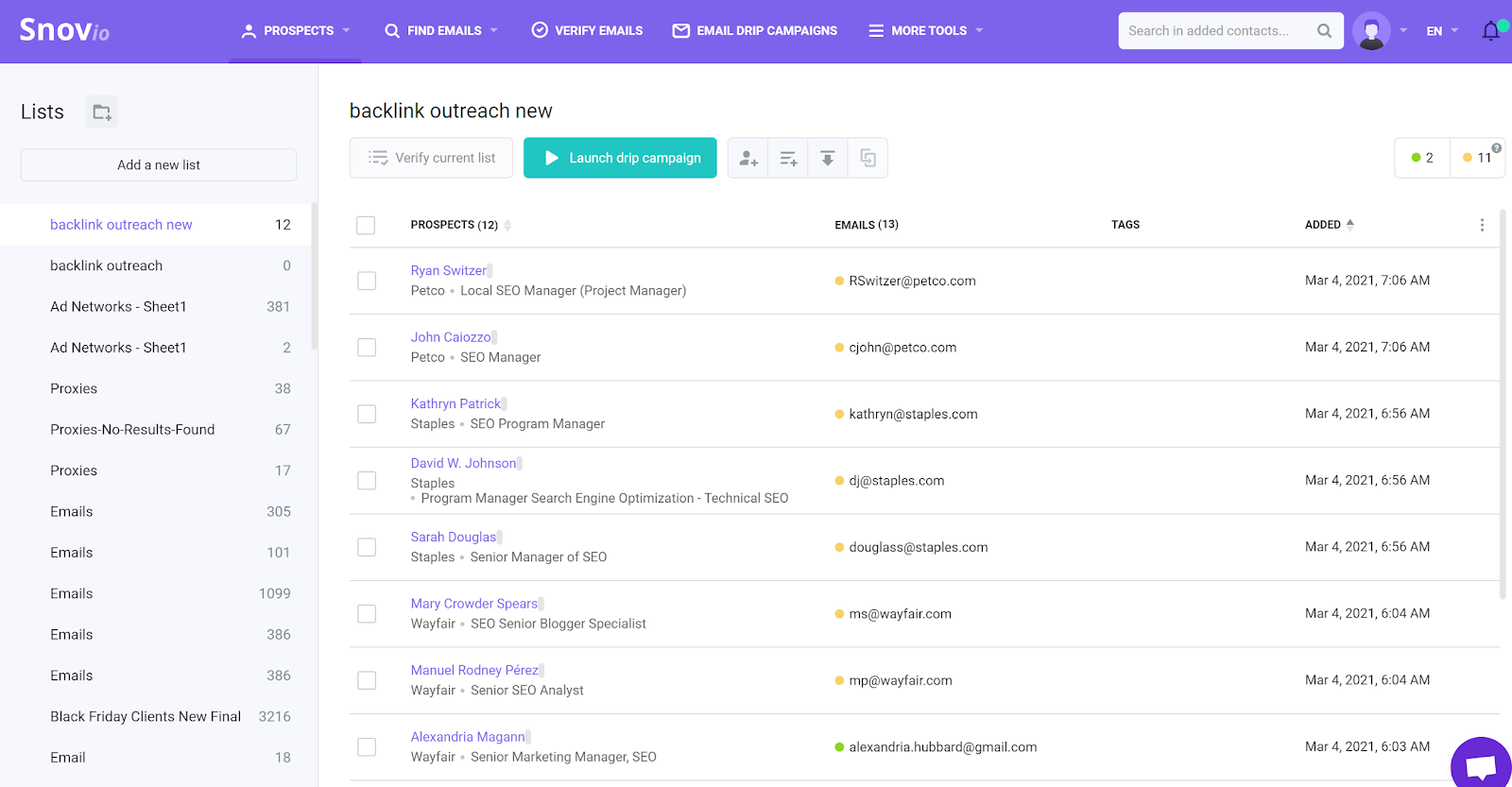The width and height of the screenshot is (1512, 787).
Task: Open Verify Emails page
Action: tap(587, 31)
